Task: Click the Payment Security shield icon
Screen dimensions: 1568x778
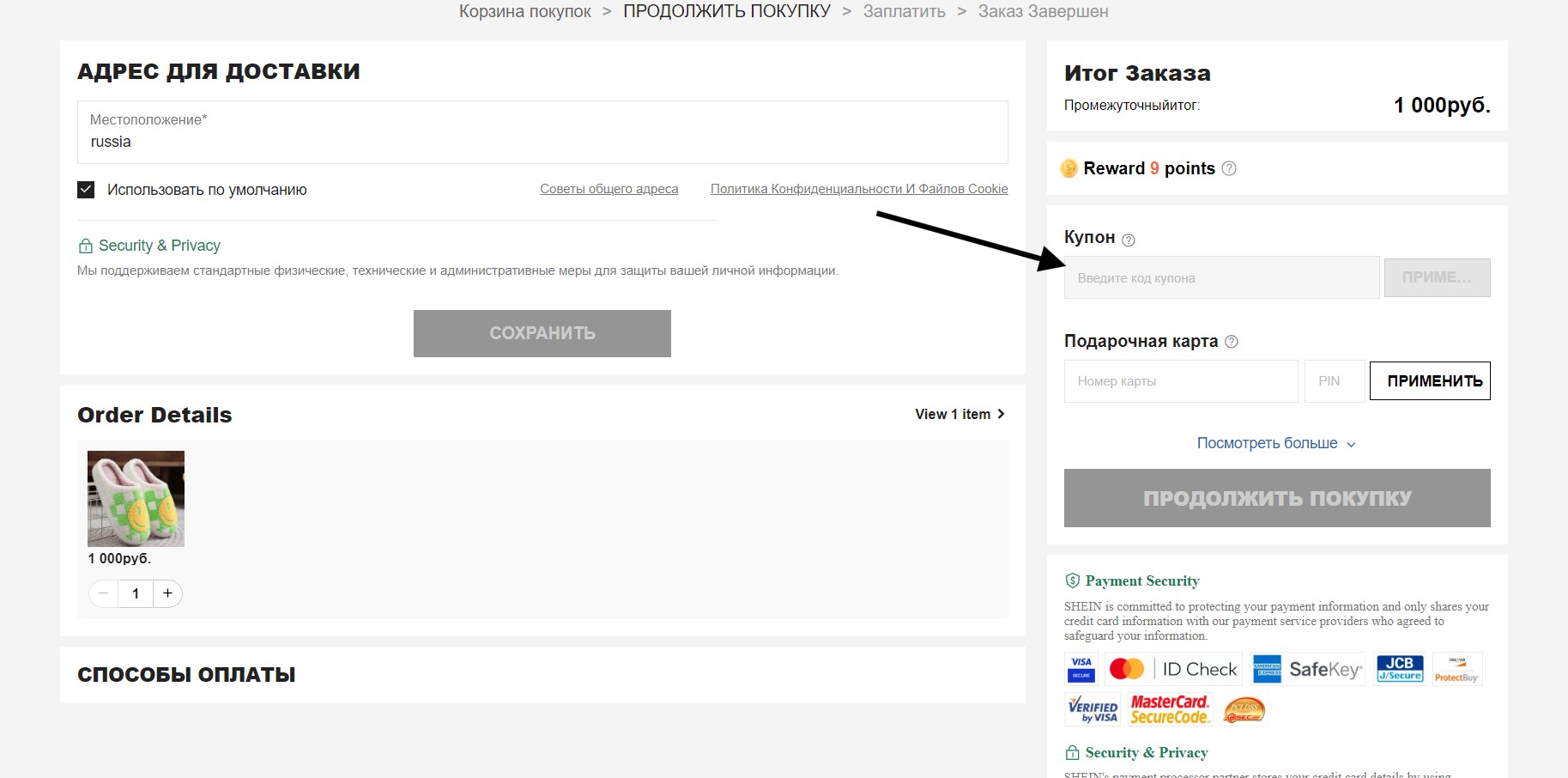Action: (1072, 580)
